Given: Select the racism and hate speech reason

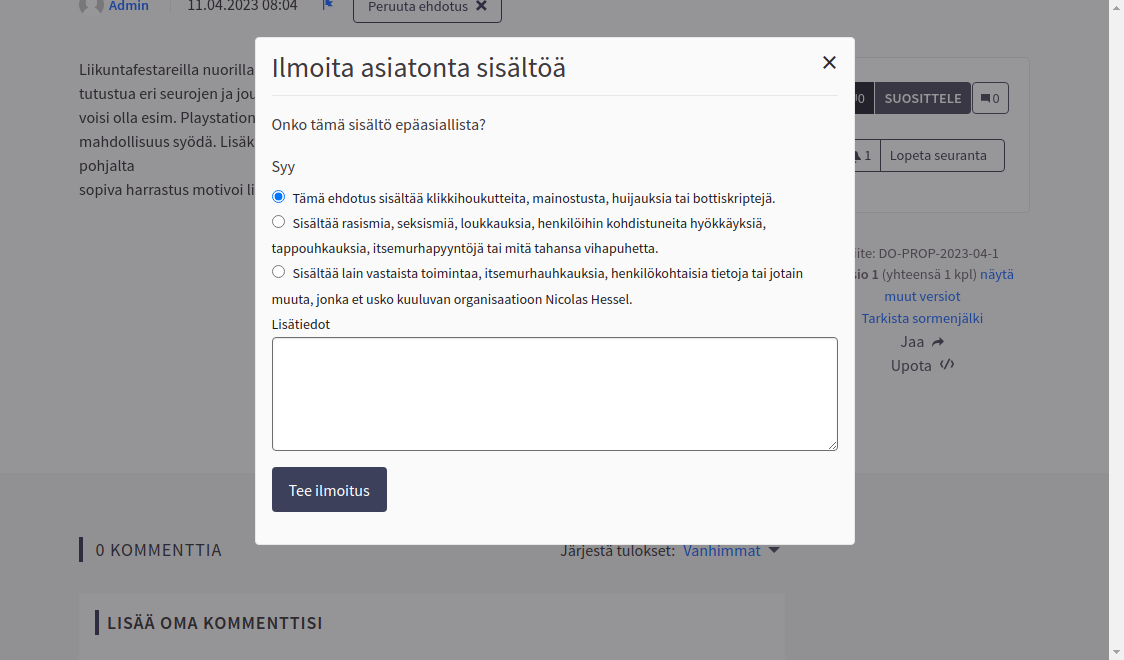Looking at the screenshot, I should [x=279, y=223].
